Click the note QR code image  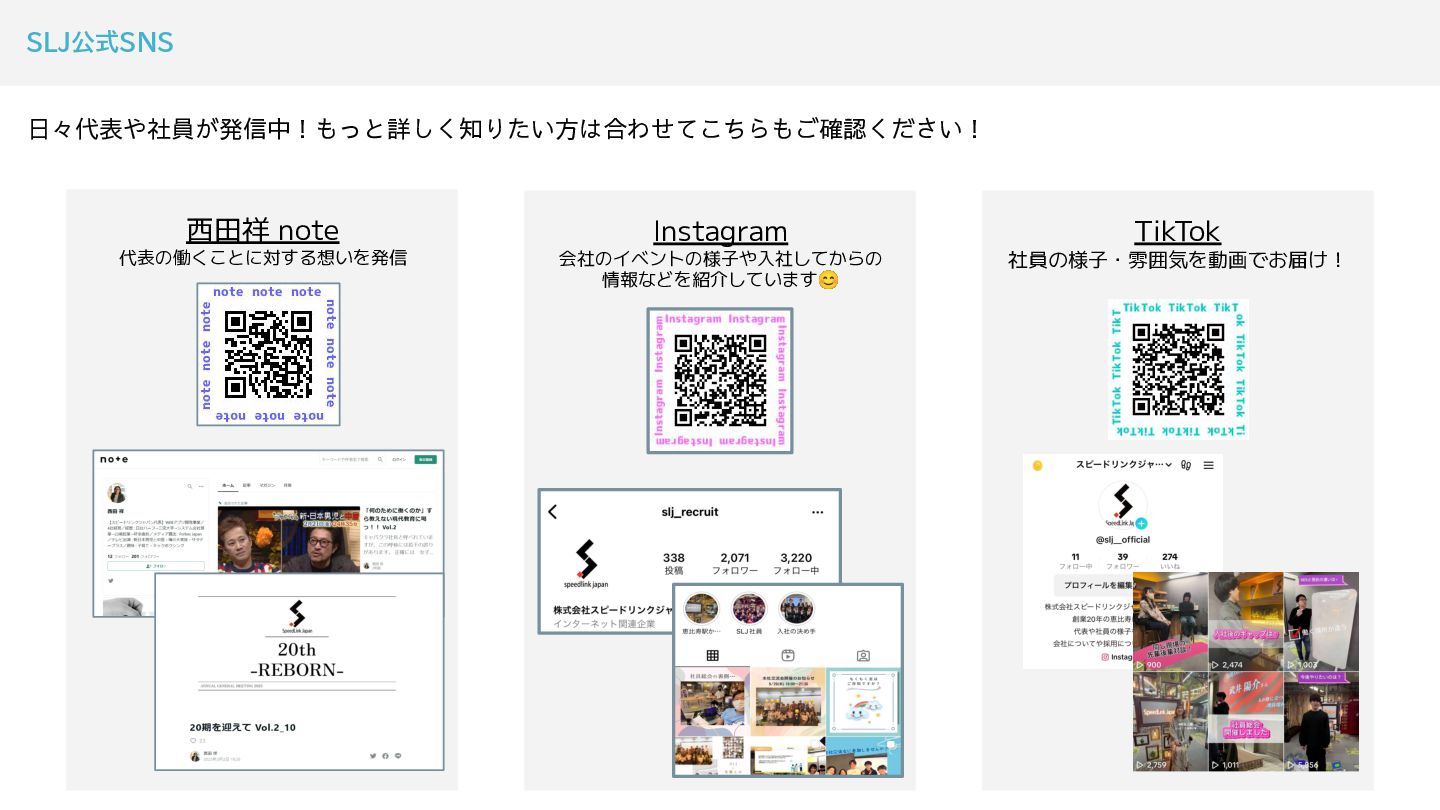(268, 354)
